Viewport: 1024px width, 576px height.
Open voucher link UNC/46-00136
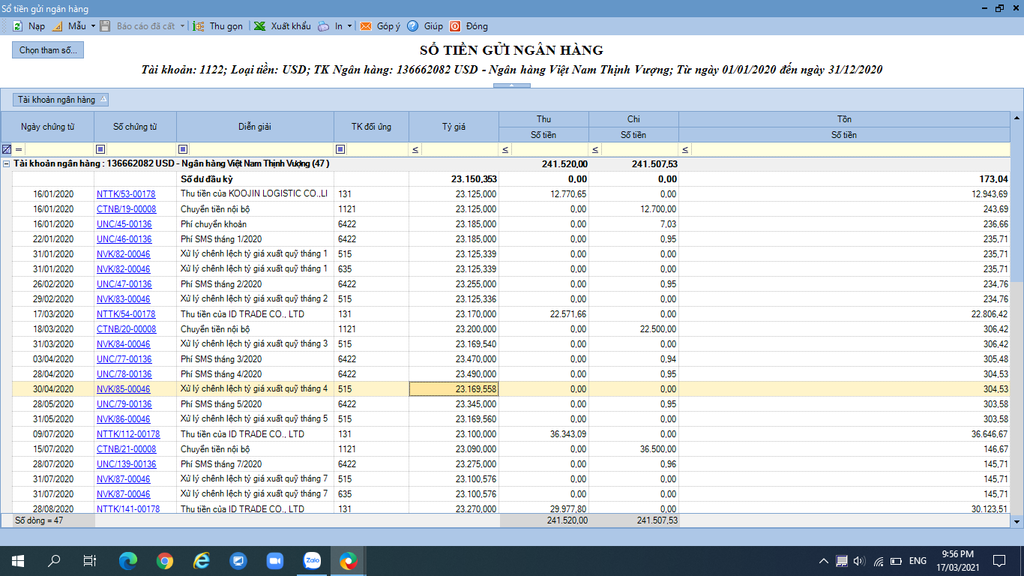pos(124,239)
